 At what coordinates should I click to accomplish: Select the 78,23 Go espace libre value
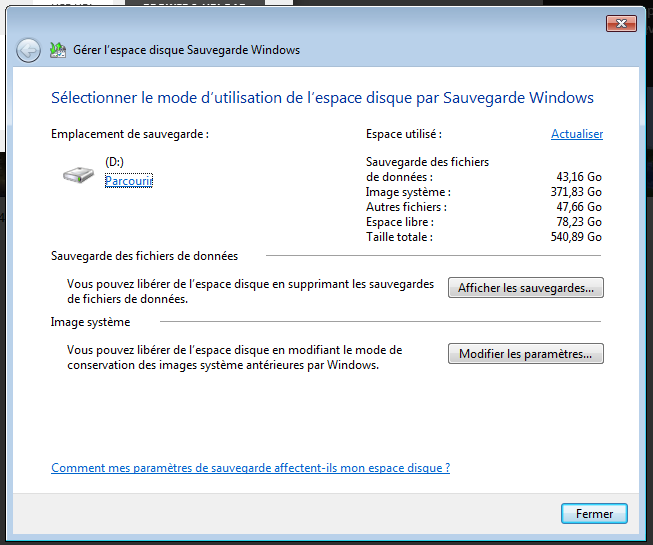click(x=579, y=222)
